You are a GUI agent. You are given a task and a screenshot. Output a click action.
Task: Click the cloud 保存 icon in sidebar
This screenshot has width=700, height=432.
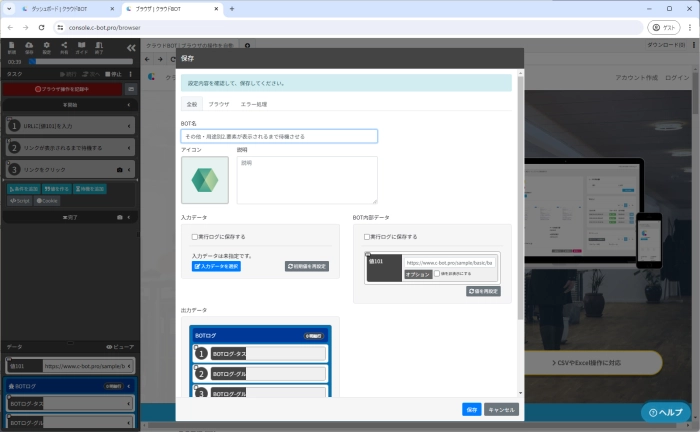[x=30, y=49]
